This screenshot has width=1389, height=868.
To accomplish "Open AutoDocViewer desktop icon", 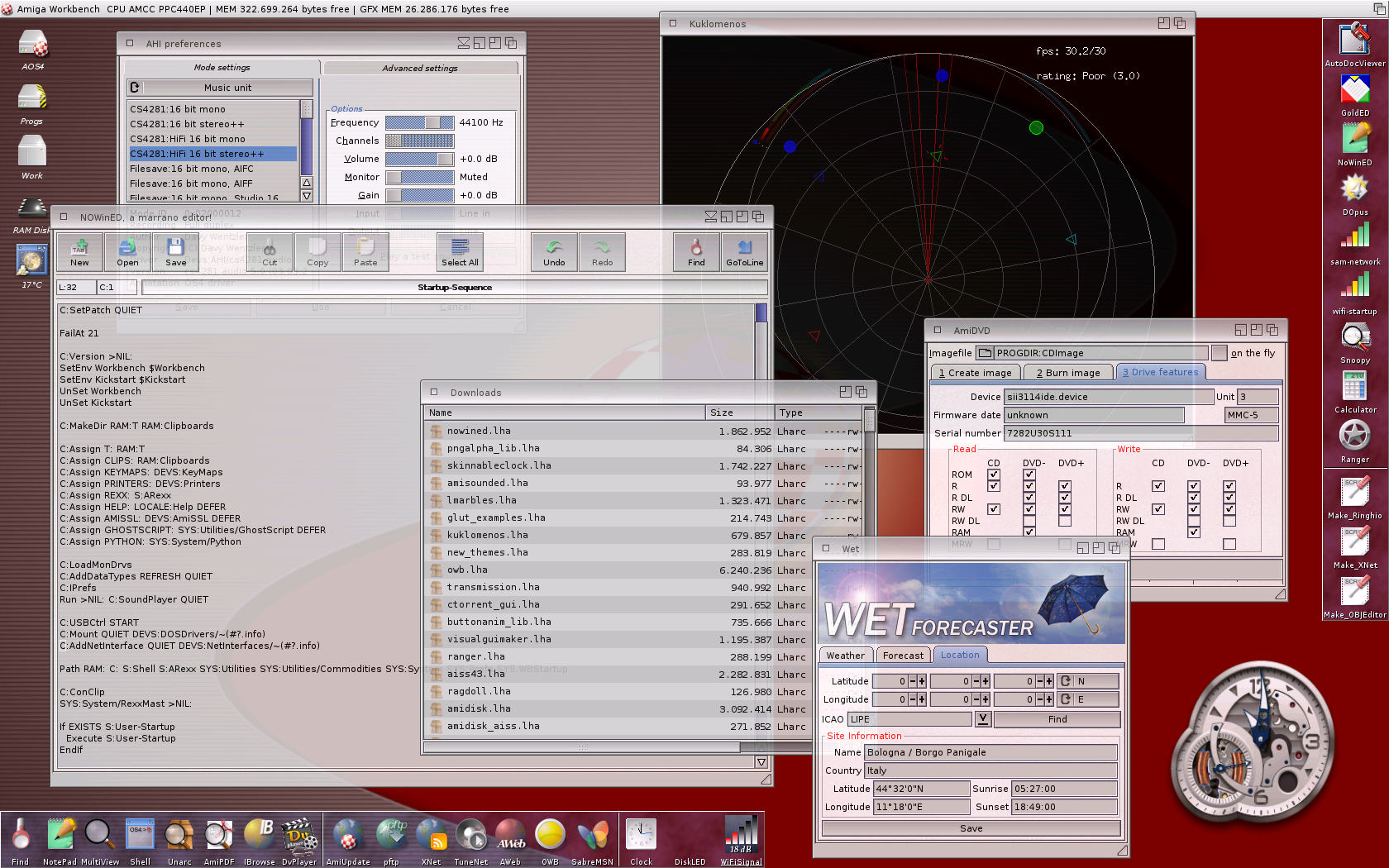I will click(1354, 45).
